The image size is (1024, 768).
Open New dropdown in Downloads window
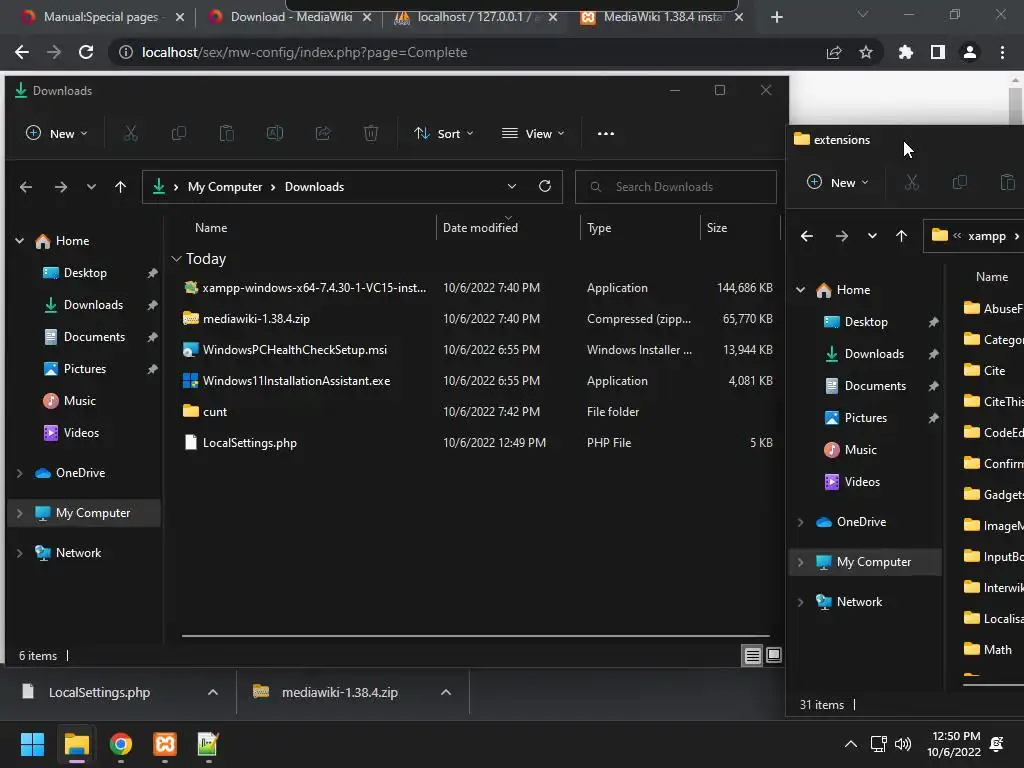tap(56, 133)
